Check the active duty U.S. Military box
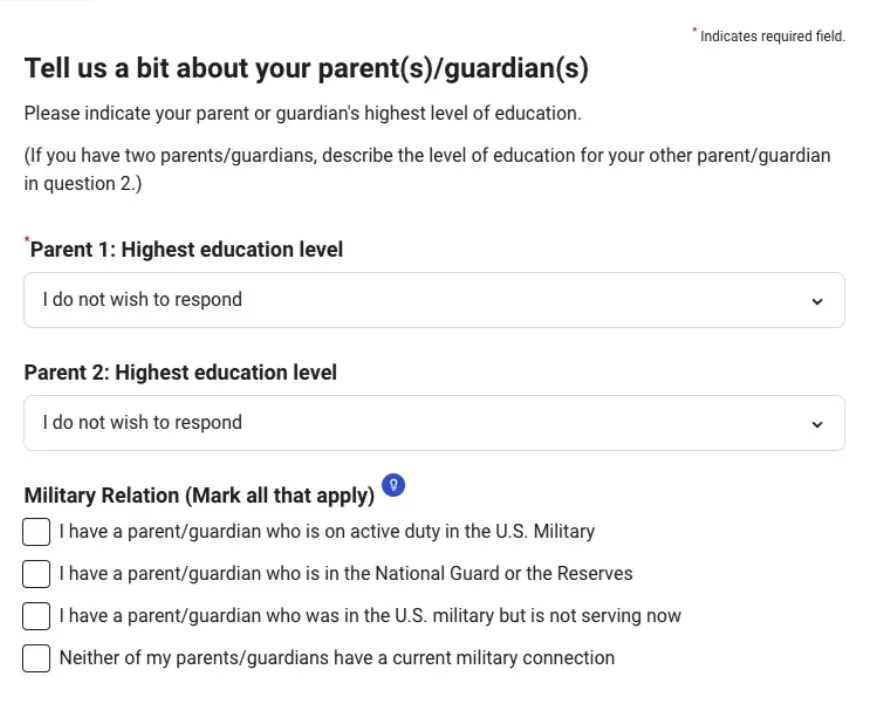Screen dimensions: 890x703 36,532
